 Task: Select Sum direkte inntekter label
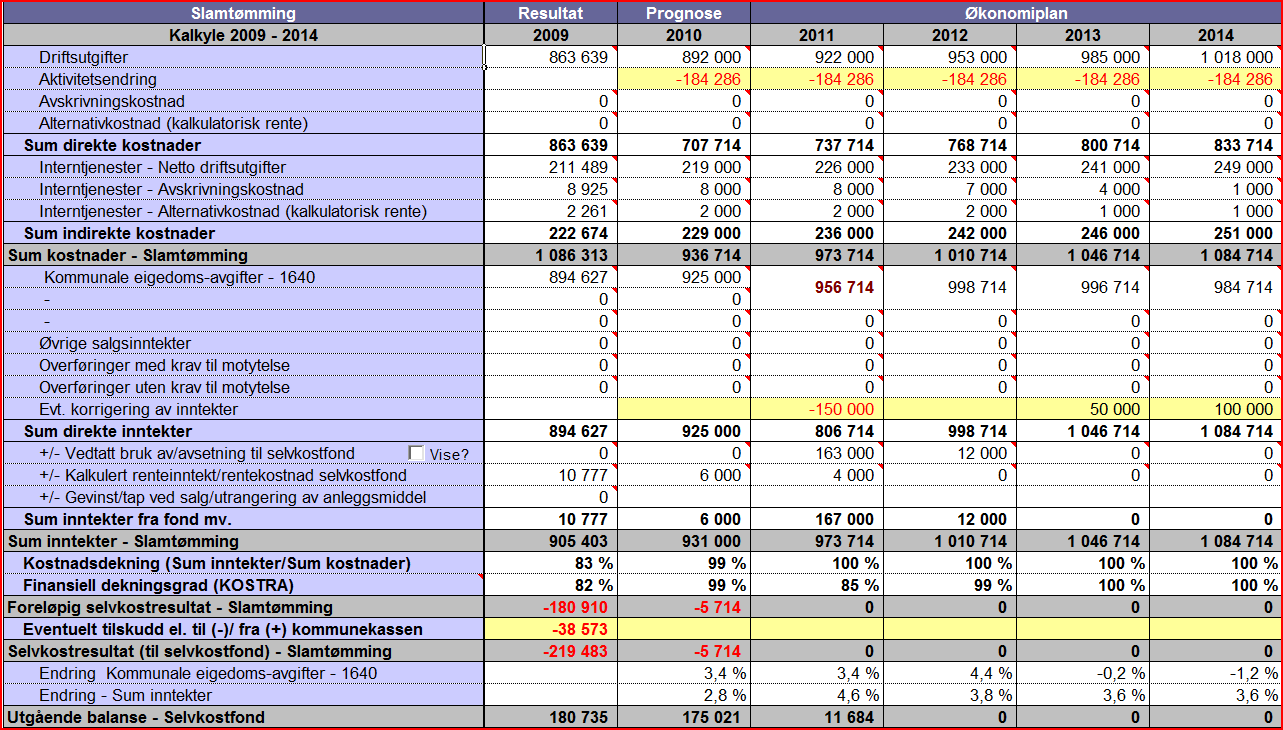coord(243,431)
